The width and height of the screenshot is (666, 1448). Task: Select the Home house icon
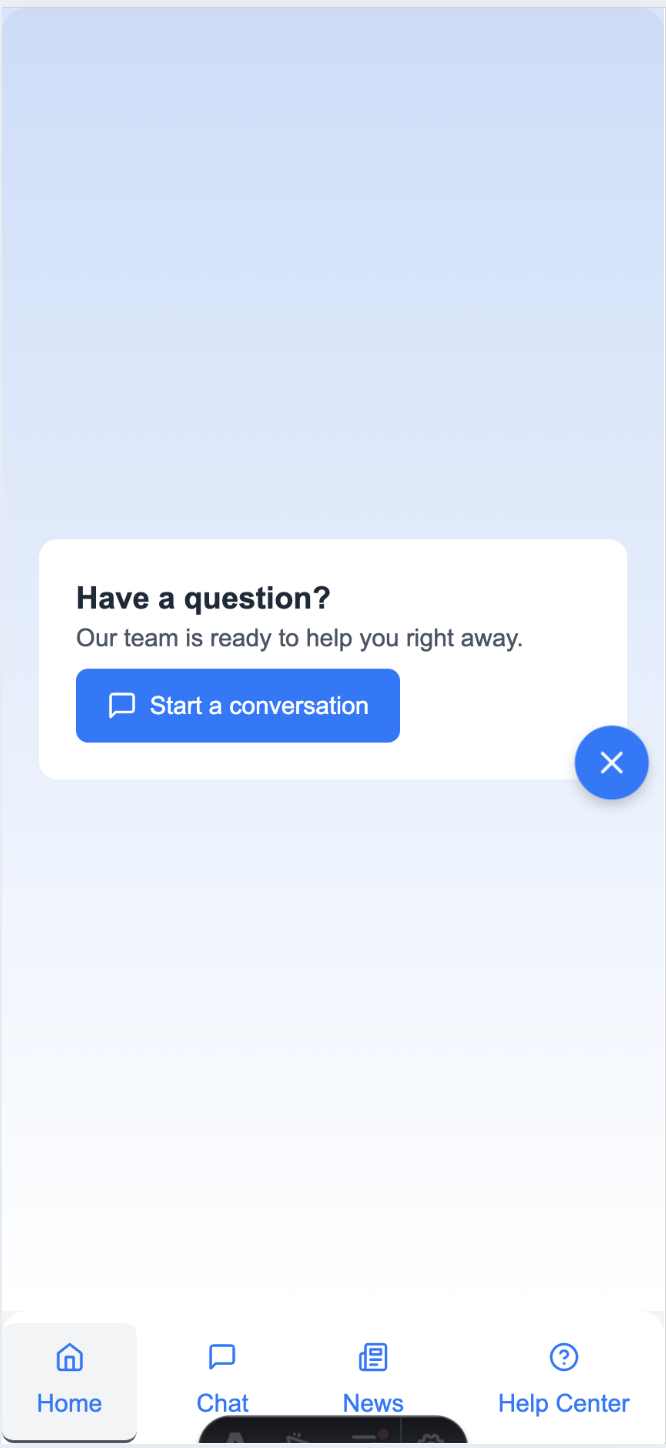click(x=69, y=1357)
